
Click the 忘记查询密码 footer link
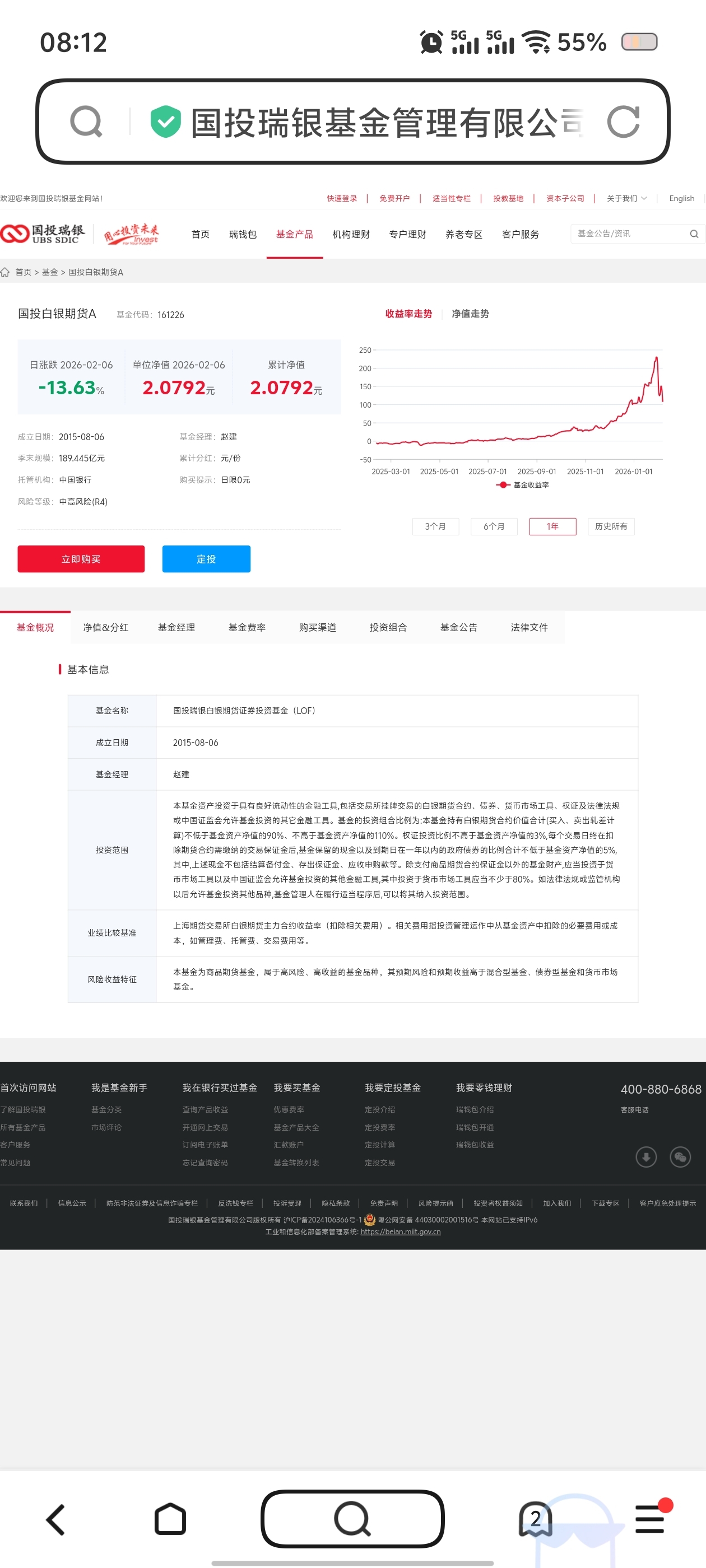pos(205,1163)
